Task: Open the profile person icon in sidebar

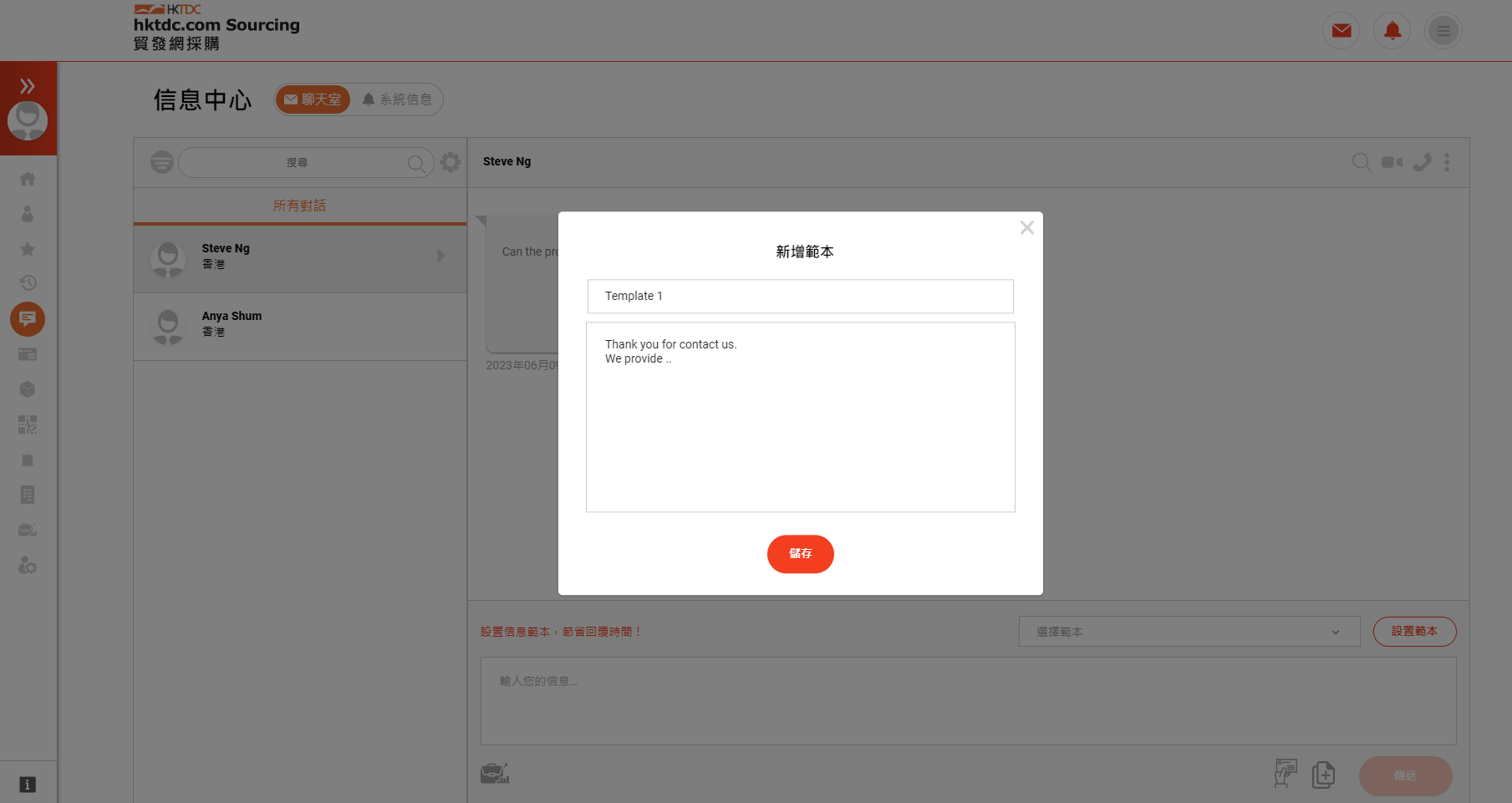Action: 28,214
